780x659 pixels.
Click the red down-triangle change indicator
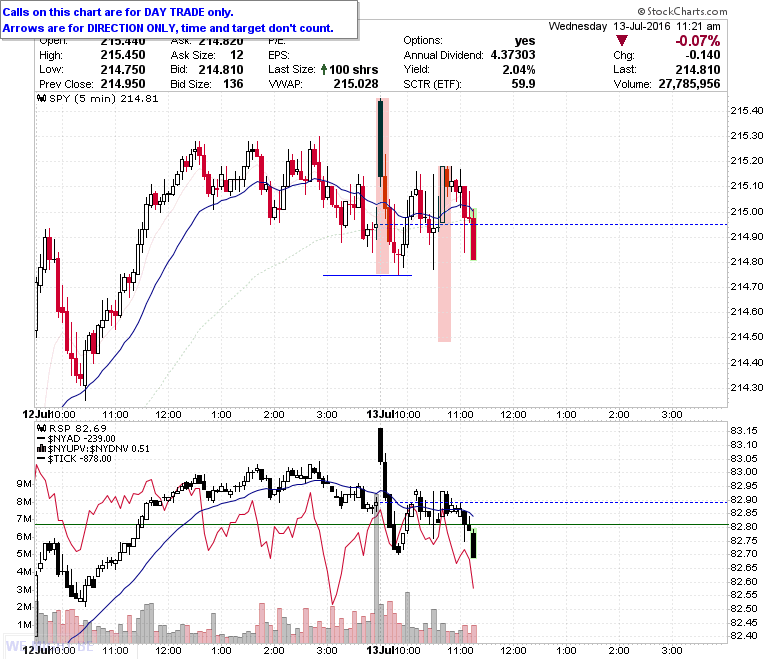tap(621, 41)
